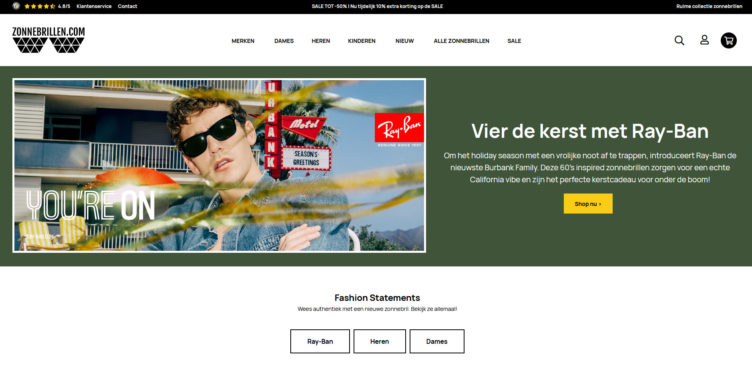
Task: Click the star rating in top bar
Action: pos(39,6)
